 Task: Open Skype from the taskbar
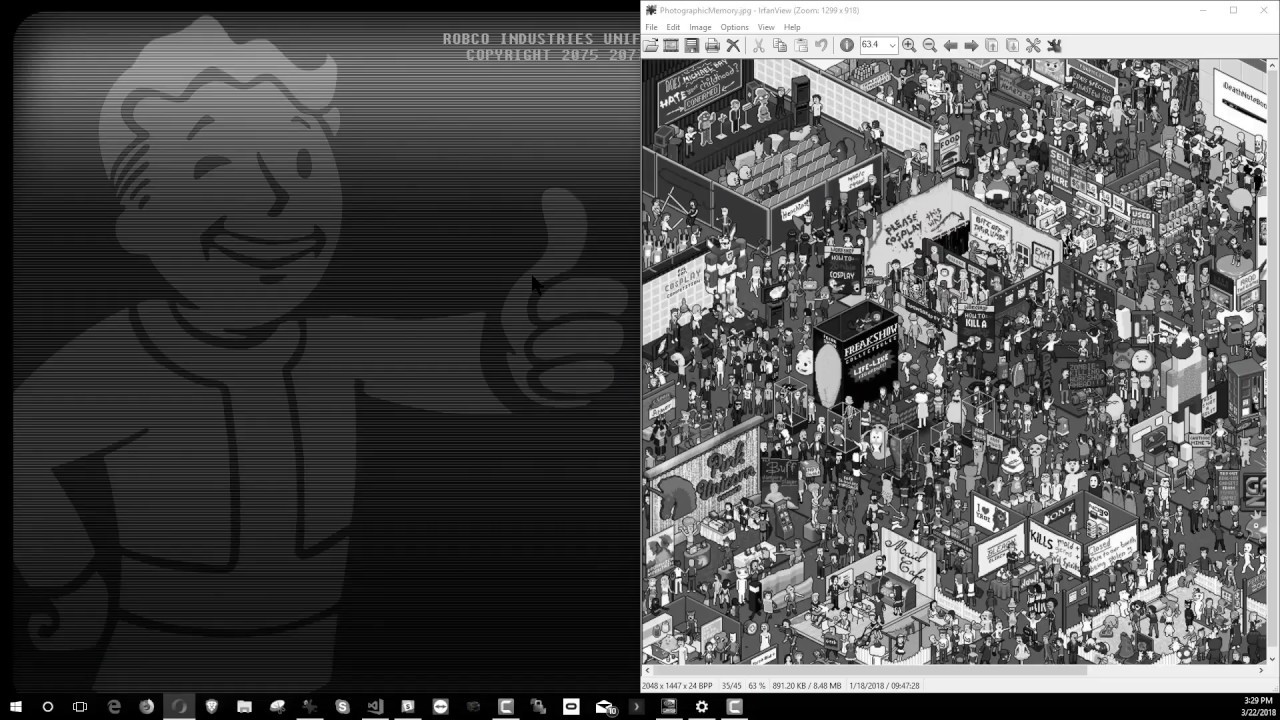point(342,706)
